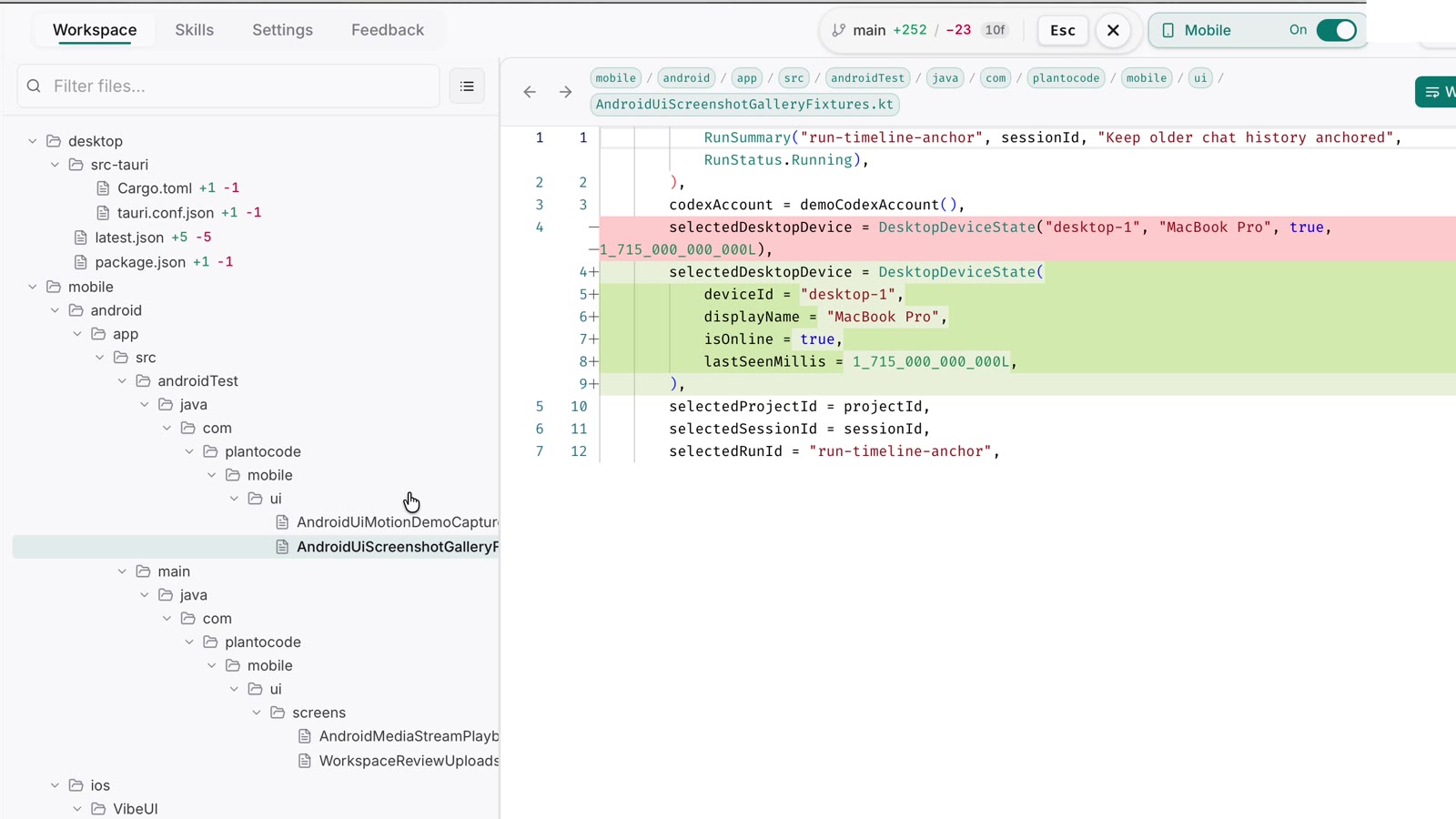Collapse the screens folder chevron
Screen dimensions: 1456x819
point(257,713)
